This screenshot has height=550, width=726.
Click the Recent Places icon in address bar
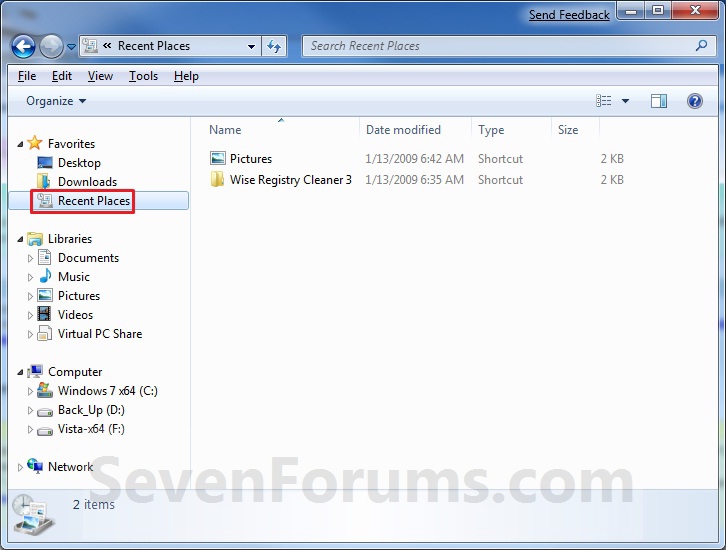point(90,46)
